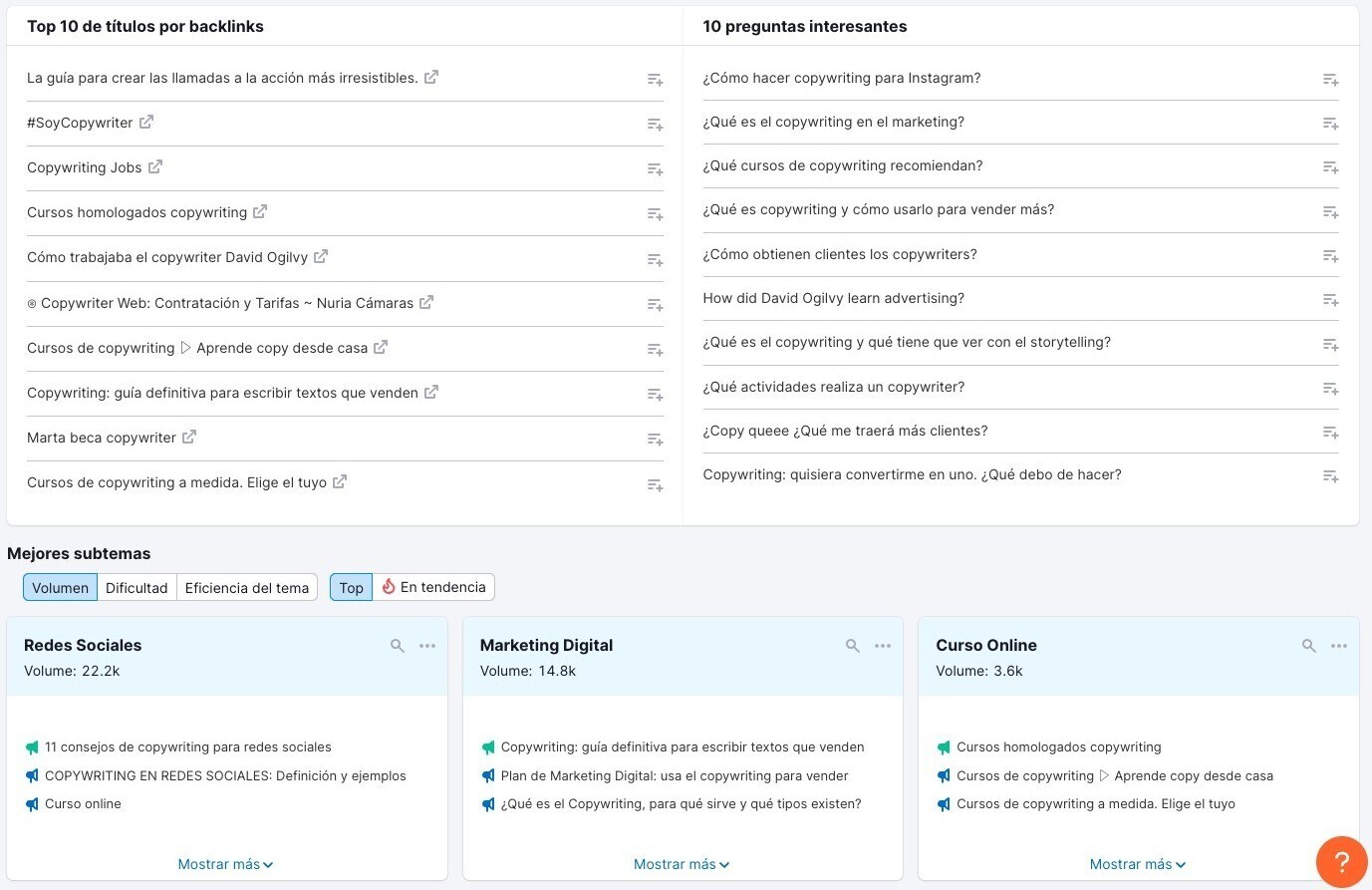This screenshot has height=890, width=1372.
Task: Open external link icon beside '#SoyCopywriter'
Action: click(146, 122)
